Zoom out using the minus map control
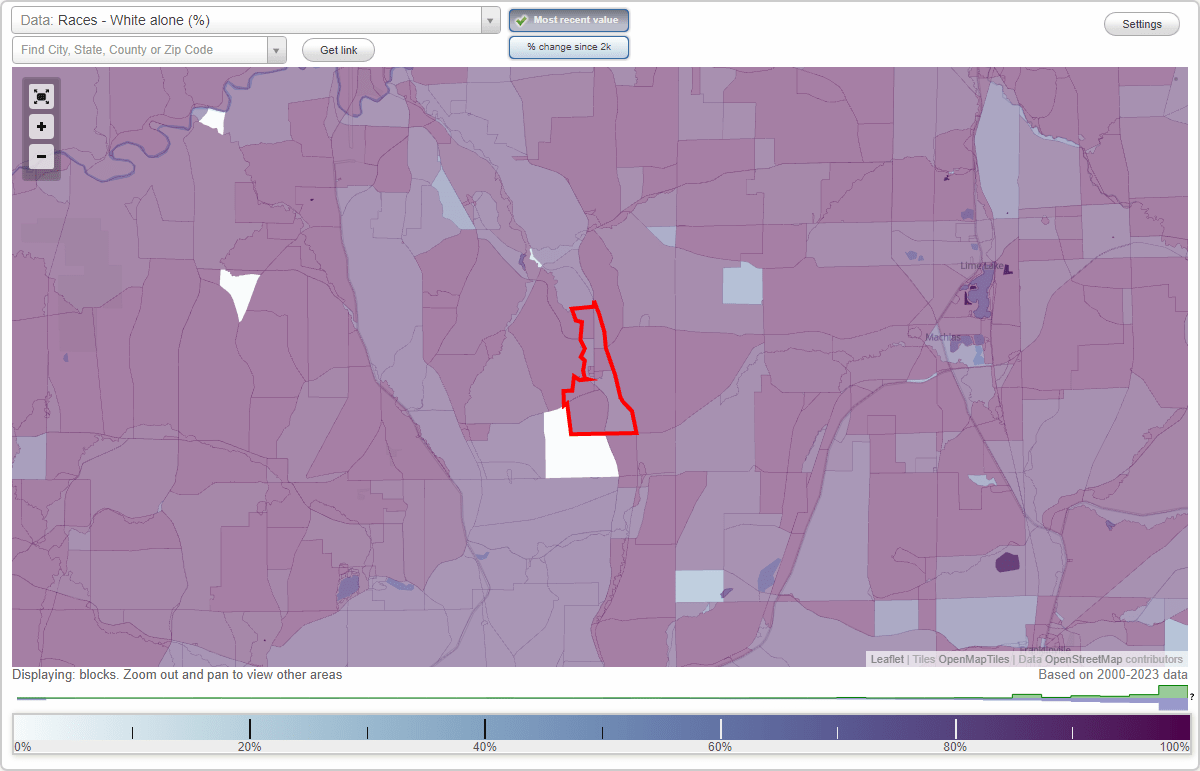 tap(41, 156)
